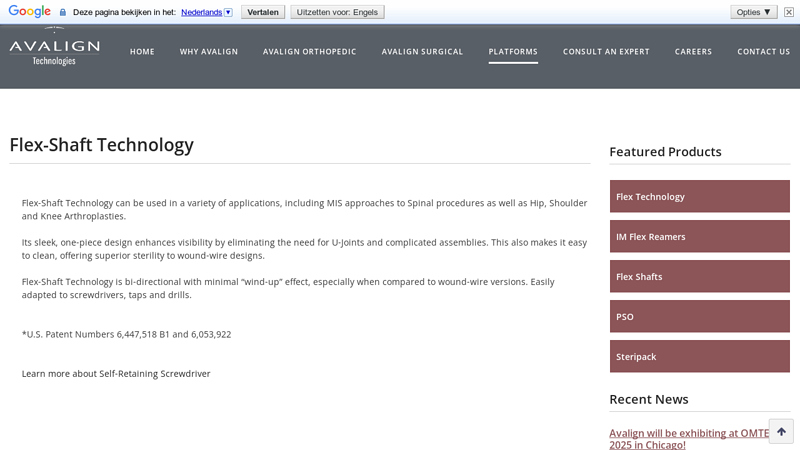Screen dimensions: 800x450
Task: Click the Avalign Technologies logo
Action: [x=54, y=50]
